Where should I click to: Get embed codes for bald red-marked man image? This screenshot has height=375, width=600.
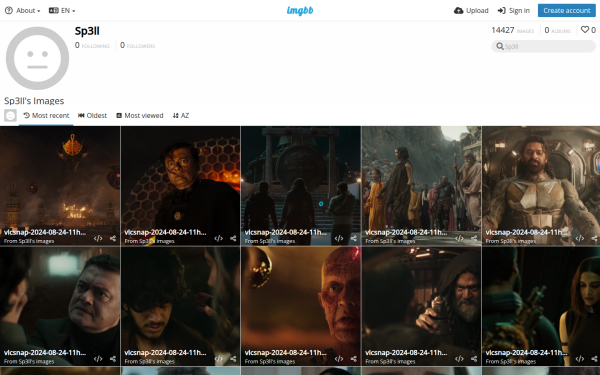click(x=339, y=359)
